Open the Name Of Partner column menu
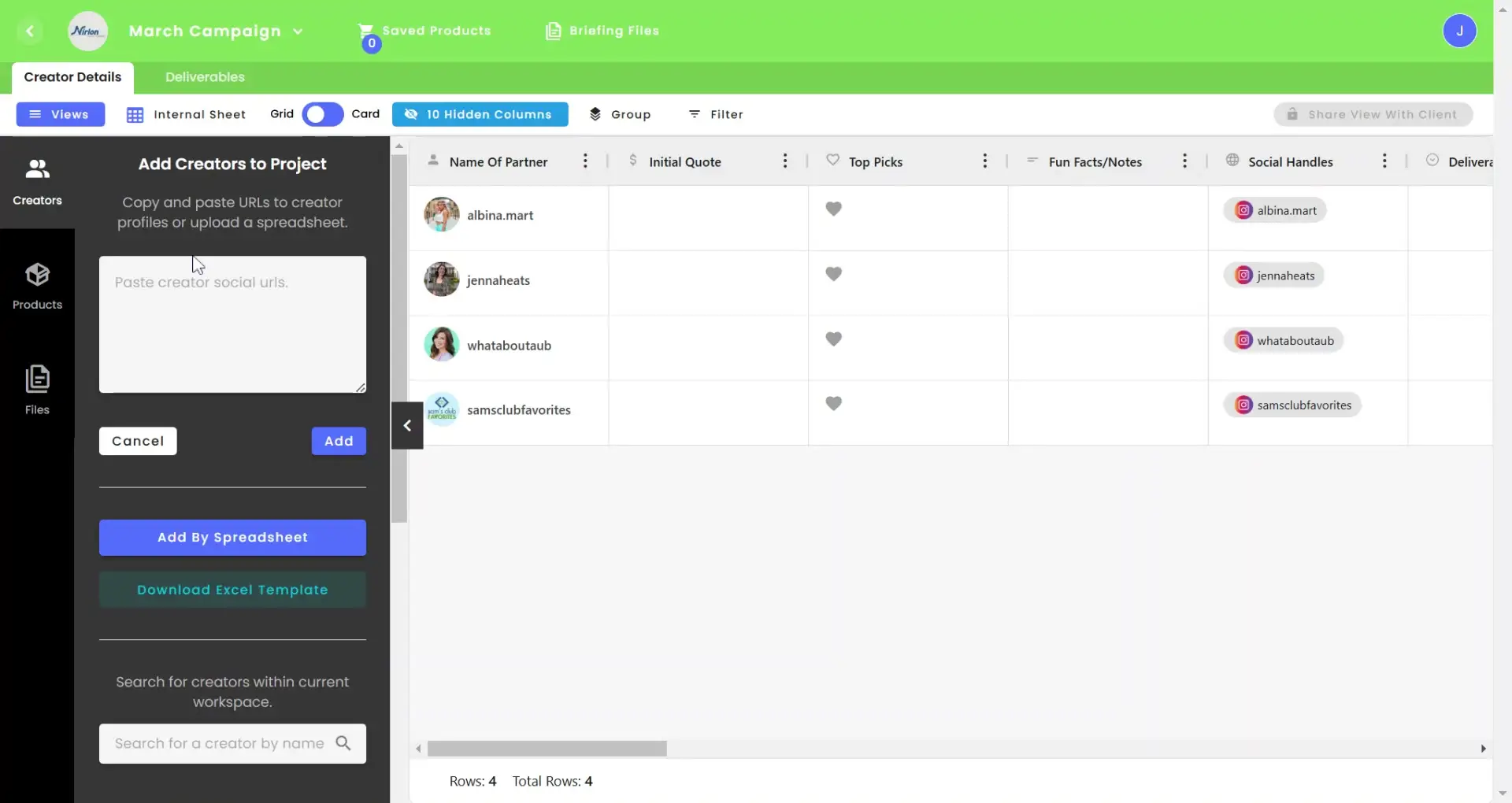 click(x=585, y=161)
